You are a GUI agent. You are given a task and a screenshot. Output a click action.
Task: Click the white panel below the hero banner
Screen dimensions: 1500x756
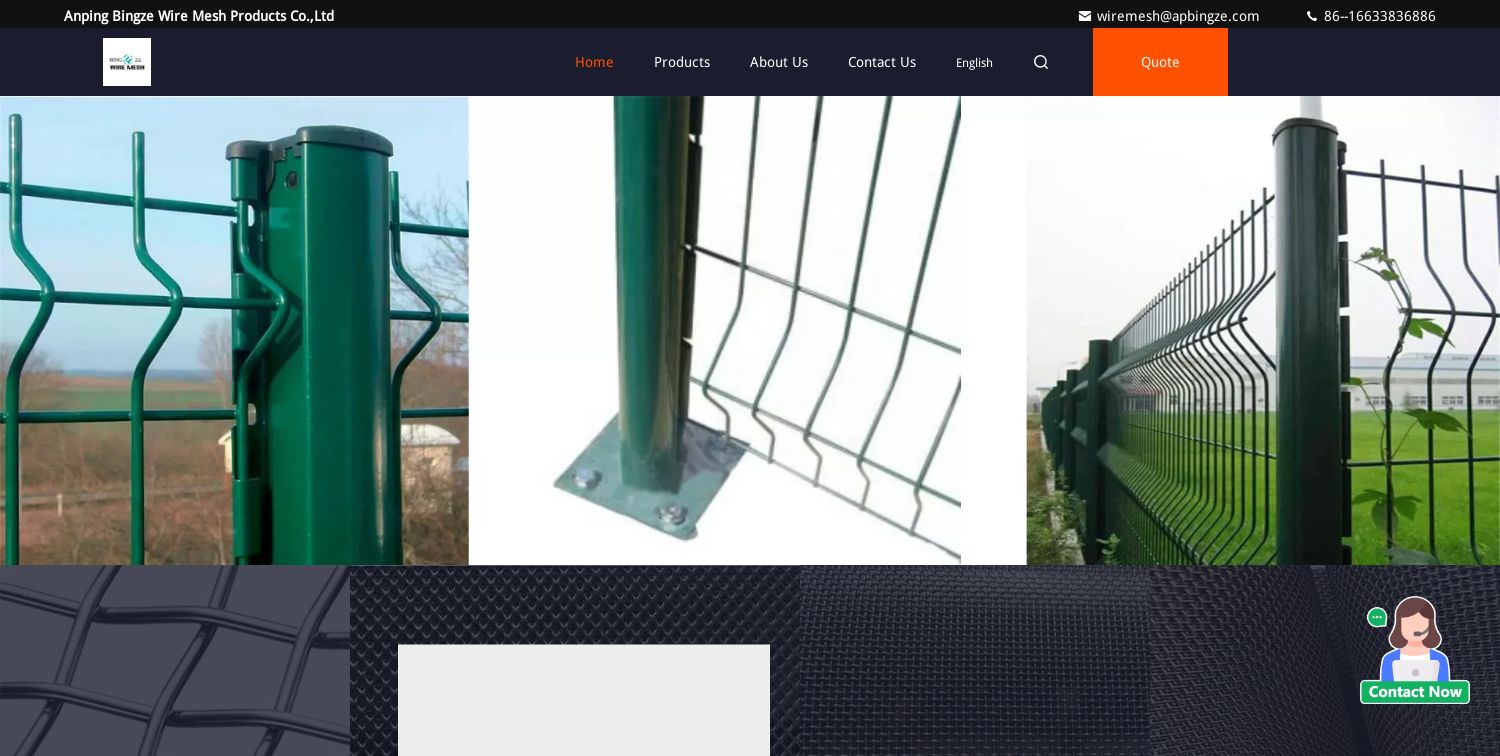click(584, 700)
